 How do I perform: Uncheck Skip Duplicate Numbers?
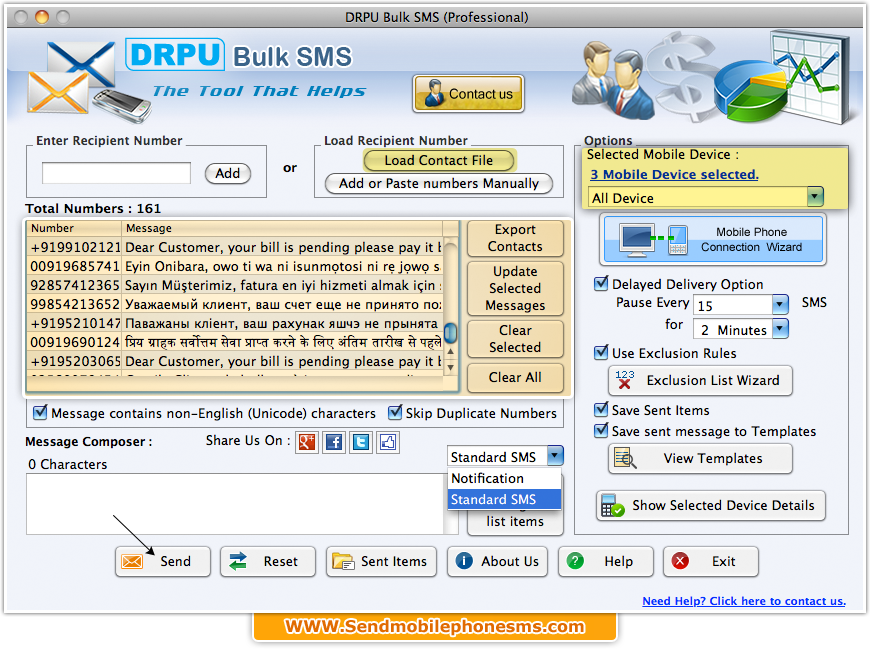point(394,413)
